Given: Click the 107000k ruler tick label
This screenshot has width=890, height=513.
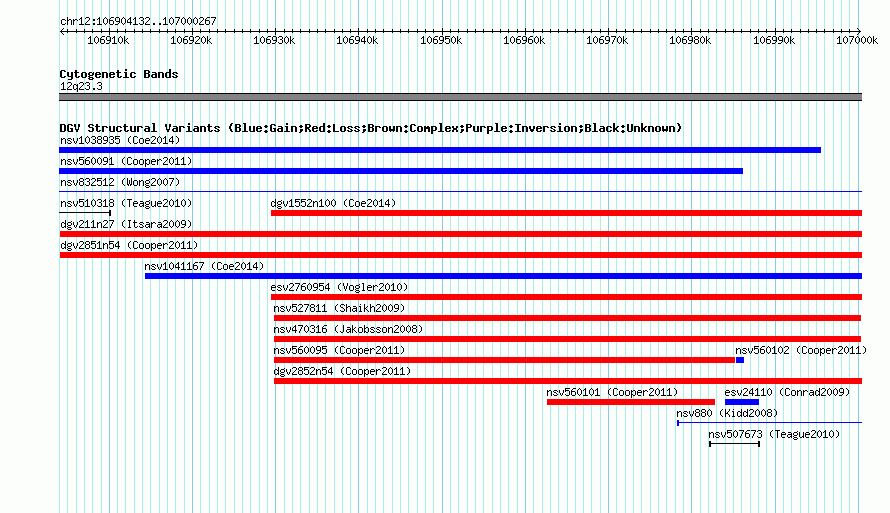Looking at the screenshot, I should click(857, 40).
